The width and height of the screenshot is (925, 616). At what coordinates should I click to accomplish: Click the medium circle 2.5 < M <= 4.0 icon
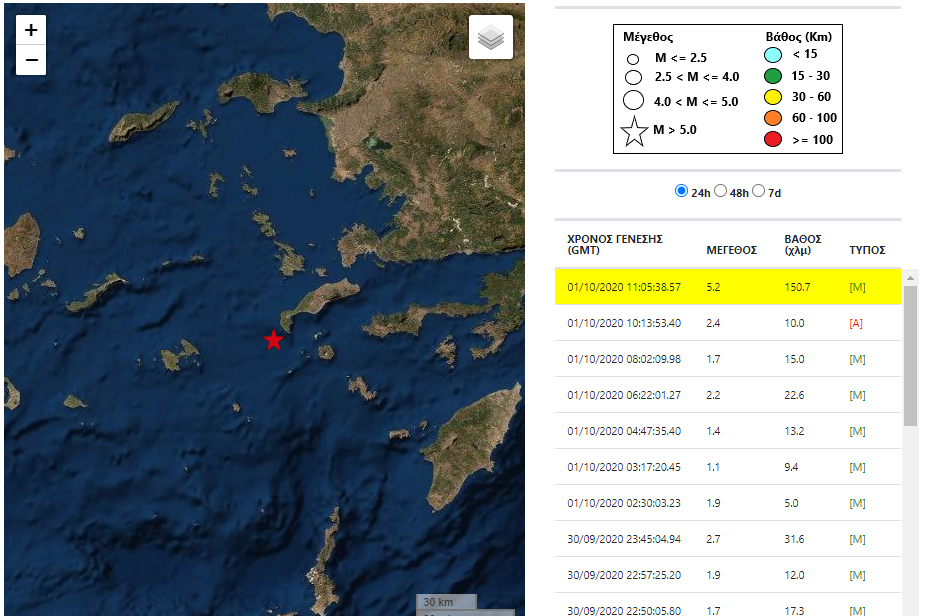click(633, 77)
